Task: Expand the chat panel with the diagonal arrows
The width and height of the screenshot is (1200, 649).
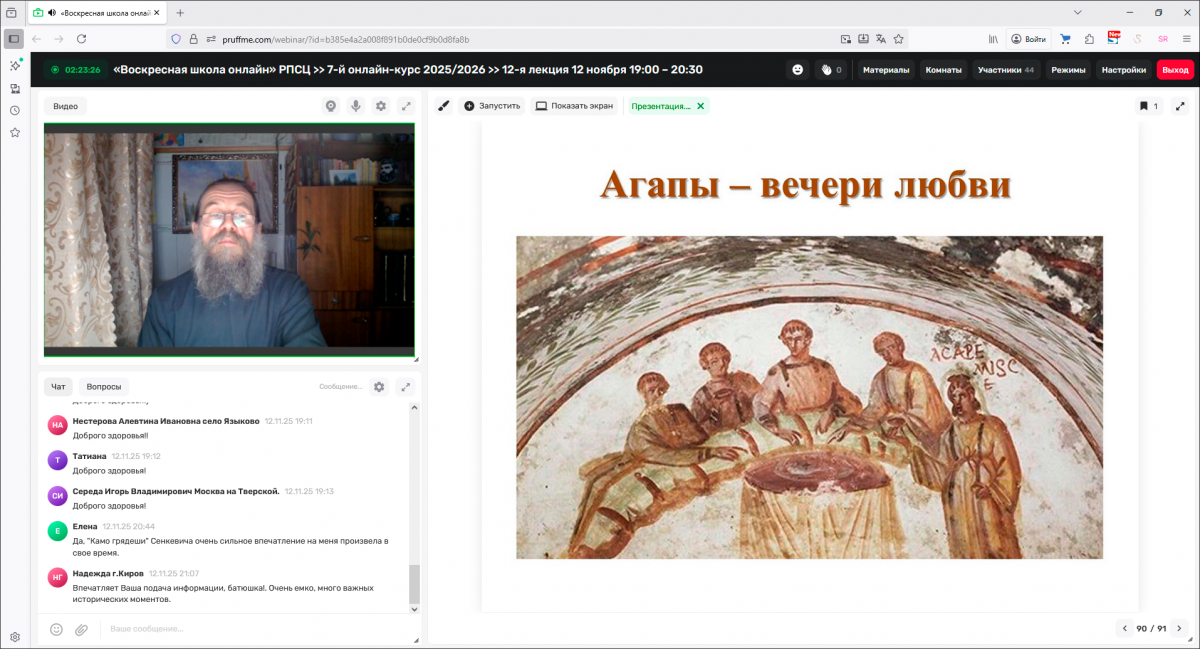Action: coord(406,386)
